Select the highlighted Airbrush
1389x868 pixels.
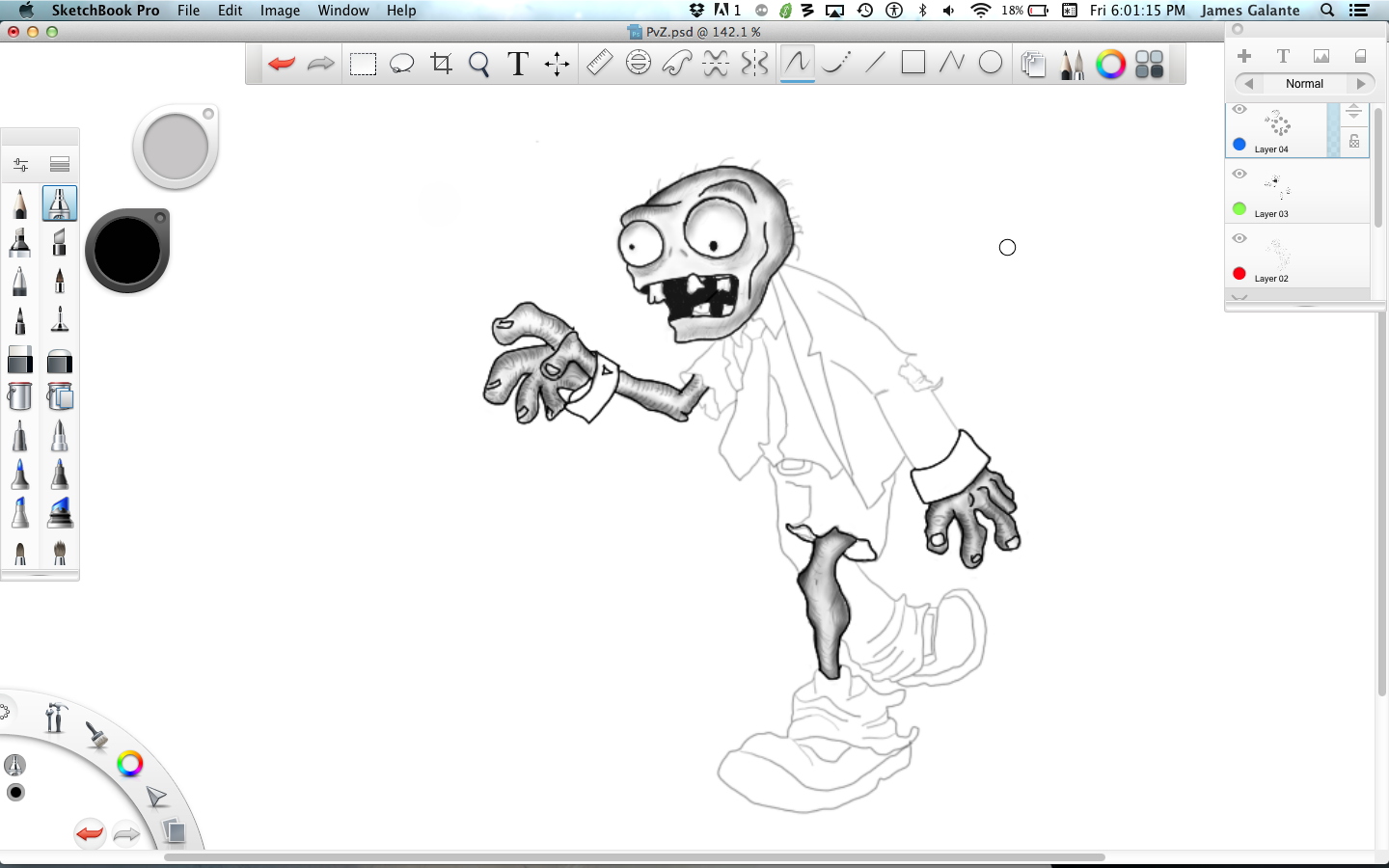pos(59,203)
